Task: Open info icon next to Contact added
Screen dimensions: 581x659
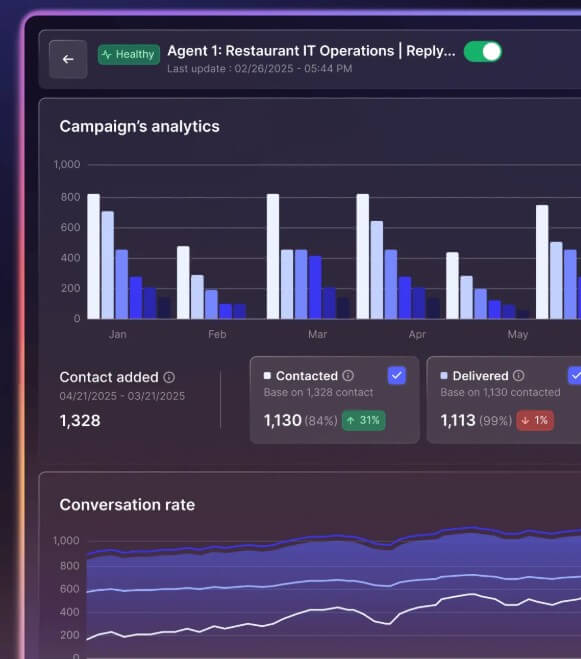Action: pos(169,377)
